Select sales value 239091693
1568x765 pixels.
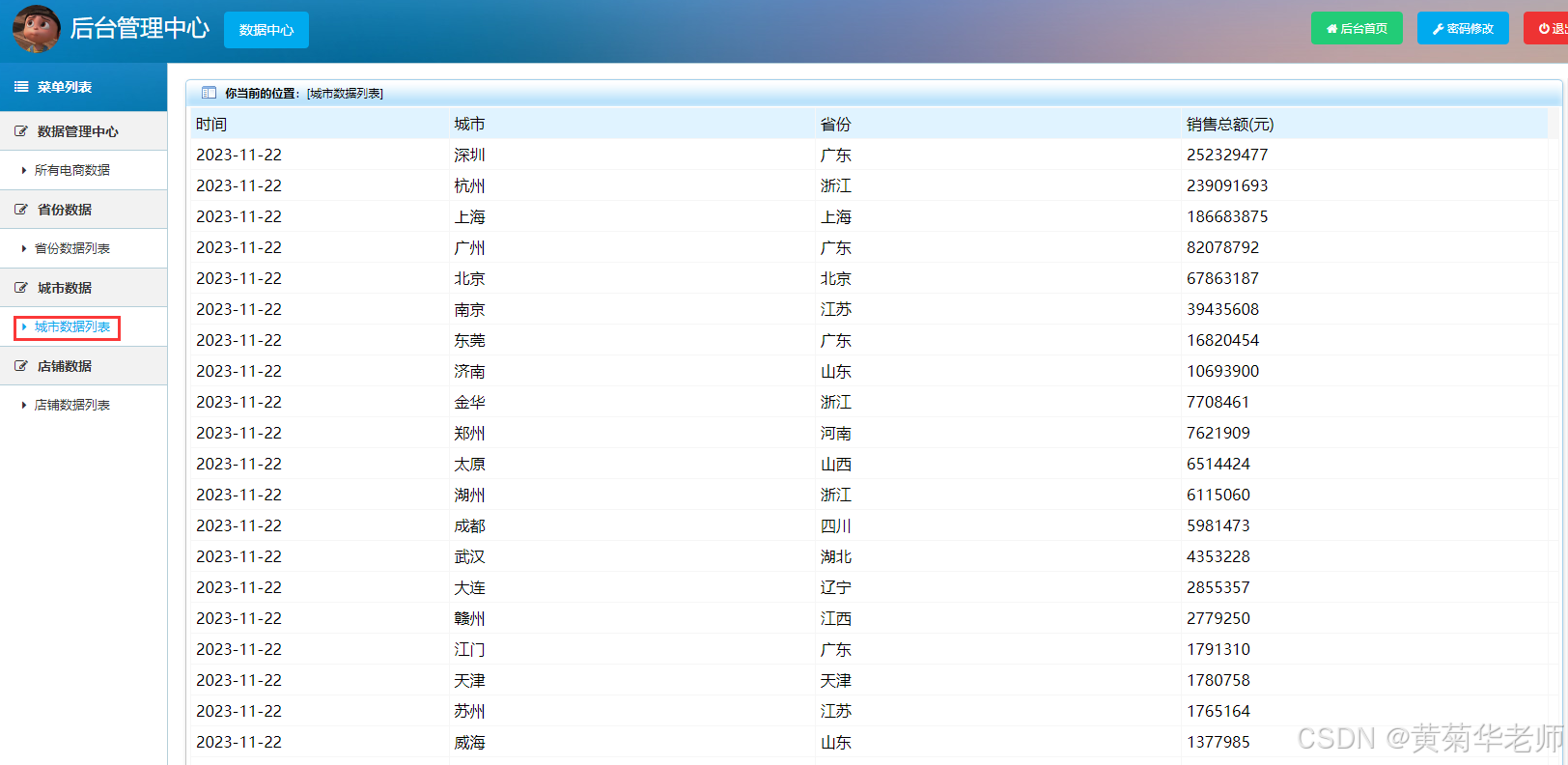[x=1227, y=185]
